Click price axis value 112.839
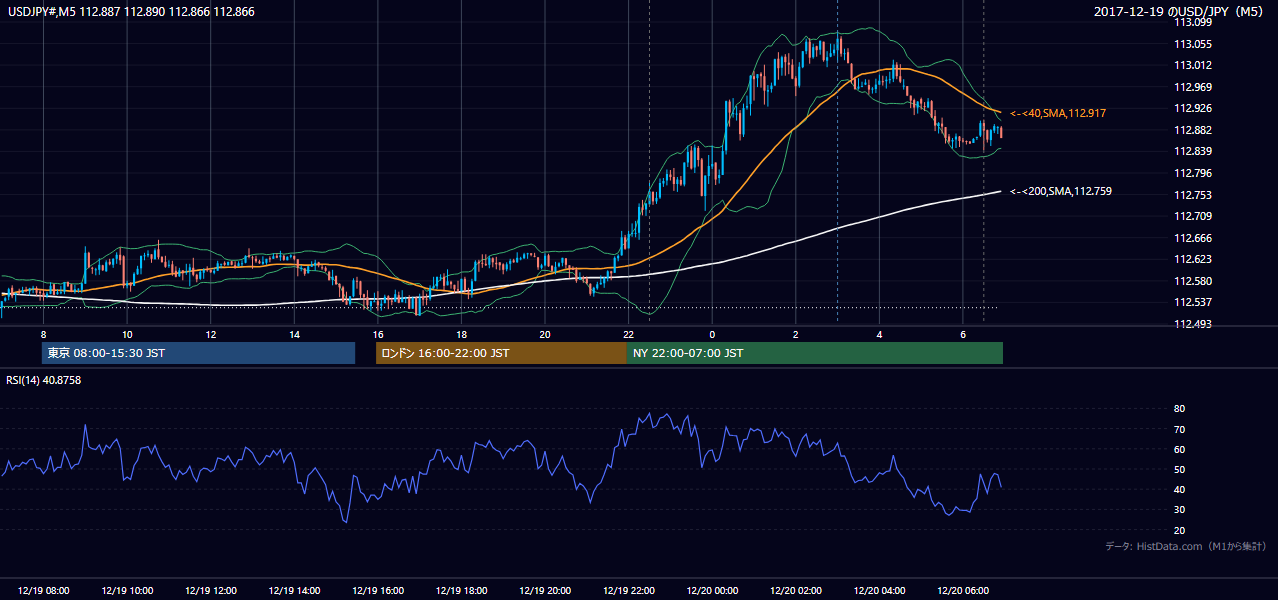This screenshot has width=1278, height=600. coord(1192,151)
